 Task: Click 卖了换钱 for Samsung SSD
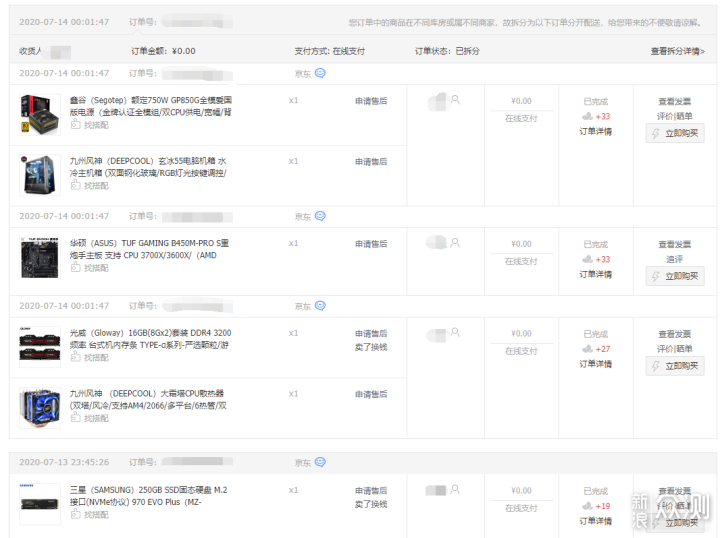point(371,504)
